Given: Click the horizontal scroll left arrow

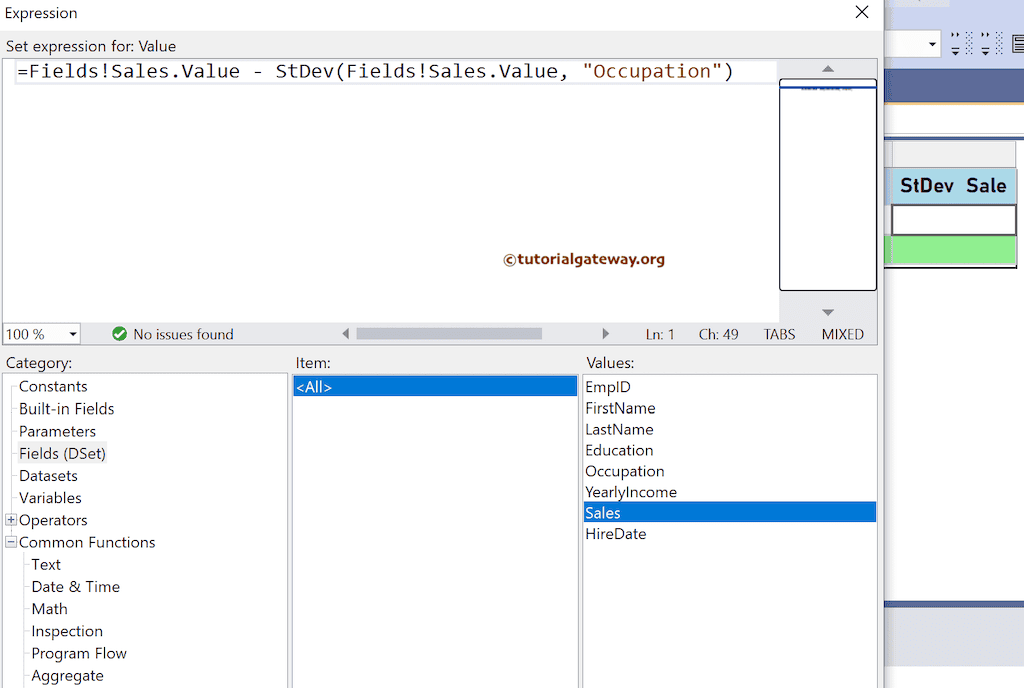Looking at the screenshot, I should (x=346, y=334).
